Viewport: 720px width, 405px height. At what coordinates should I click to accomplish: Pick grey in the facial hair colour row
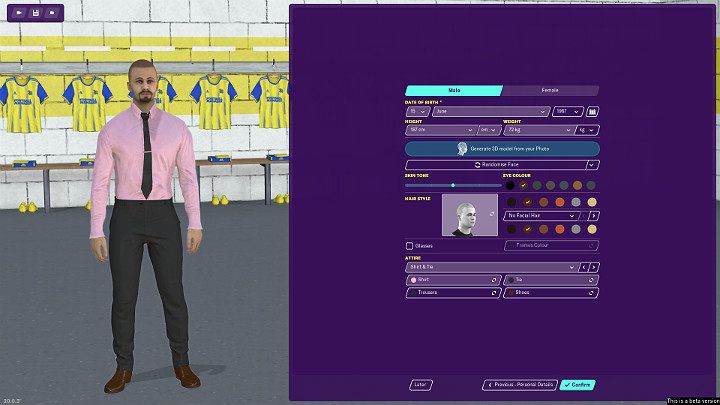tap(576, 229)
